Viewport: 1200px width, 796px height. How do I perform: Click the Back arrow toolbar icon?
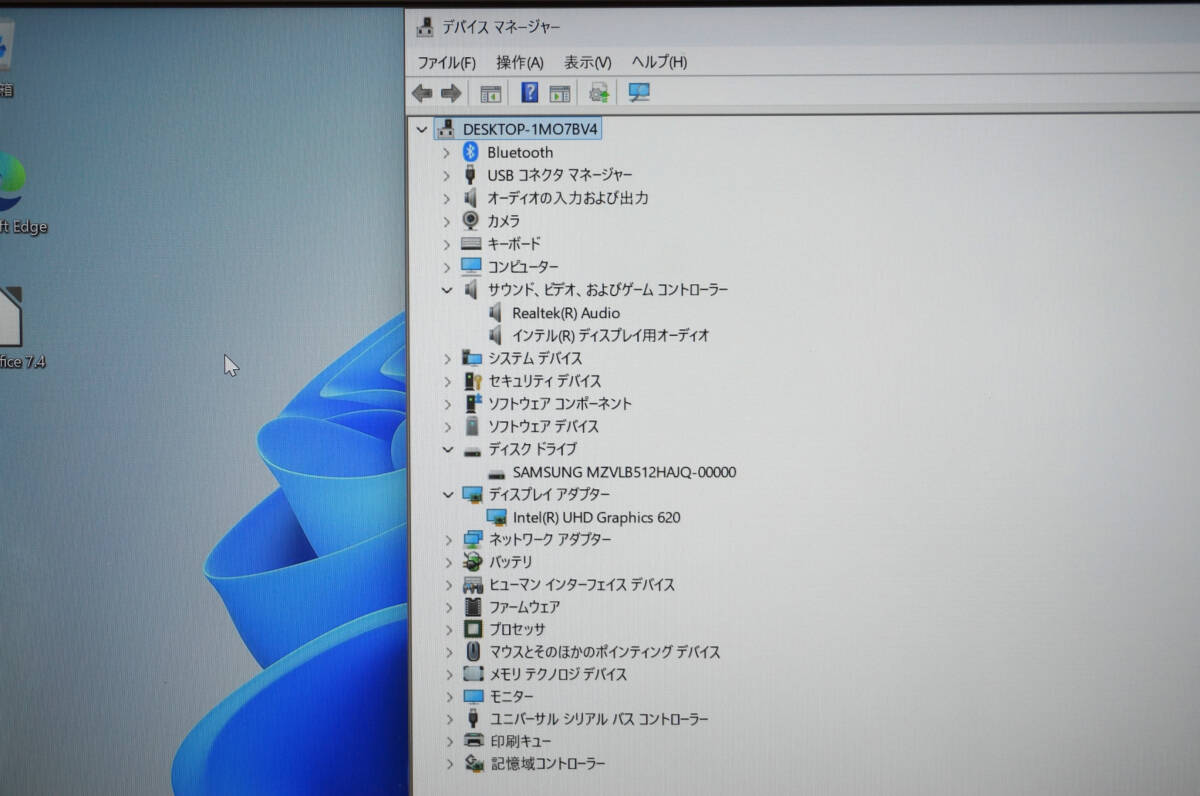click(422, 93)
